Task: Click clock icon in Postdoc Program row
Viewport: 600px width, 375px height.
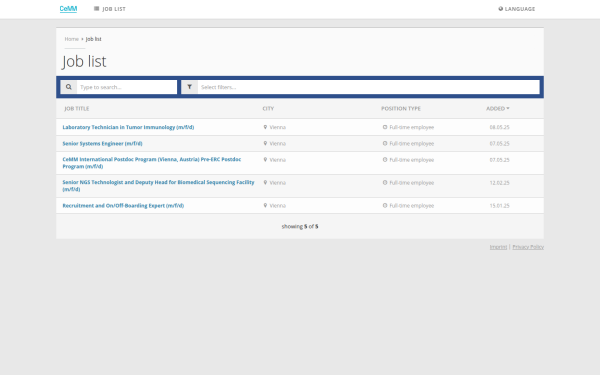Action: click(x=385, y=160)
